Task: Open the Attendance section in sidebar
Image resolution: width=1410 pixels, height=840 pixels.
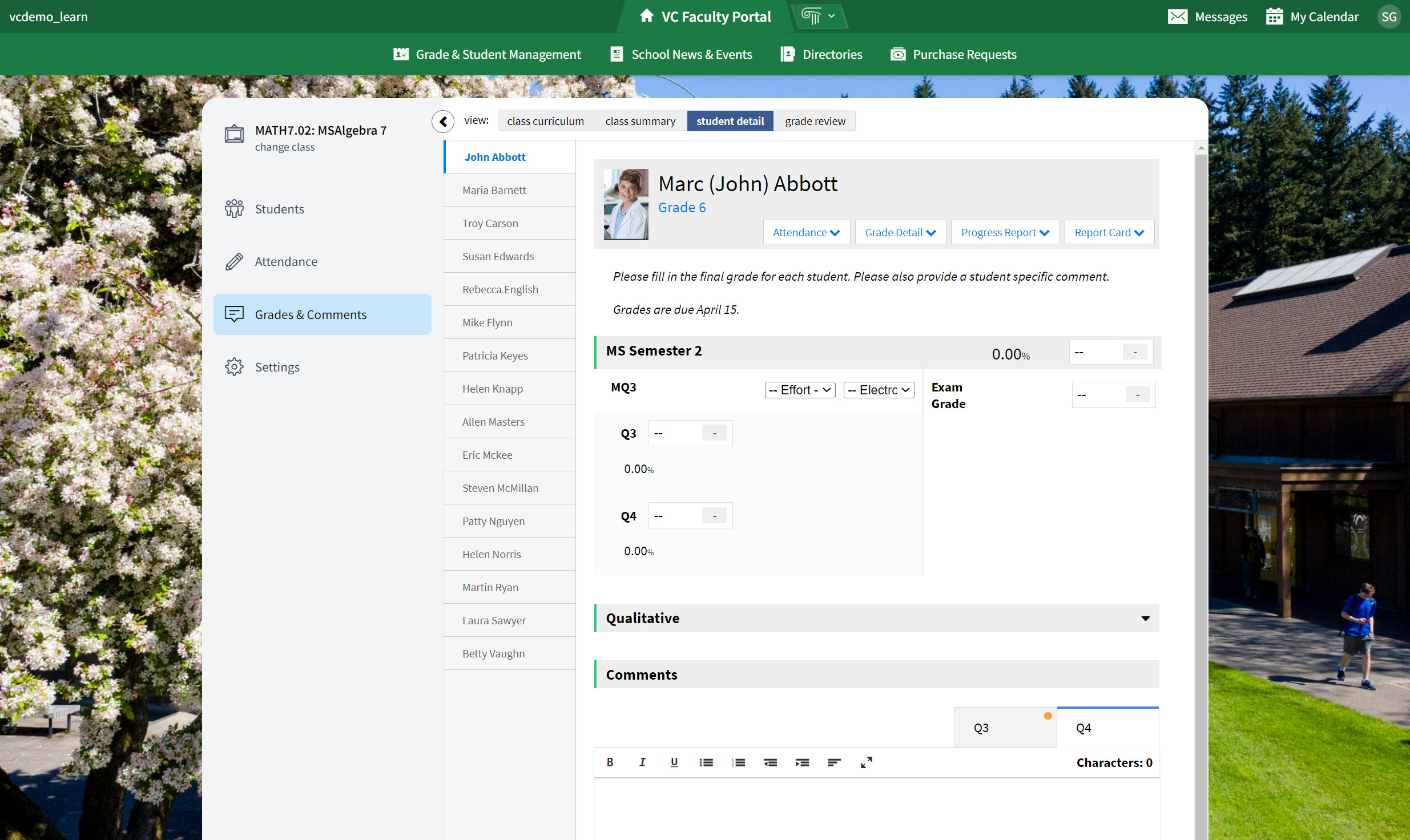Action: coord(286,261)
